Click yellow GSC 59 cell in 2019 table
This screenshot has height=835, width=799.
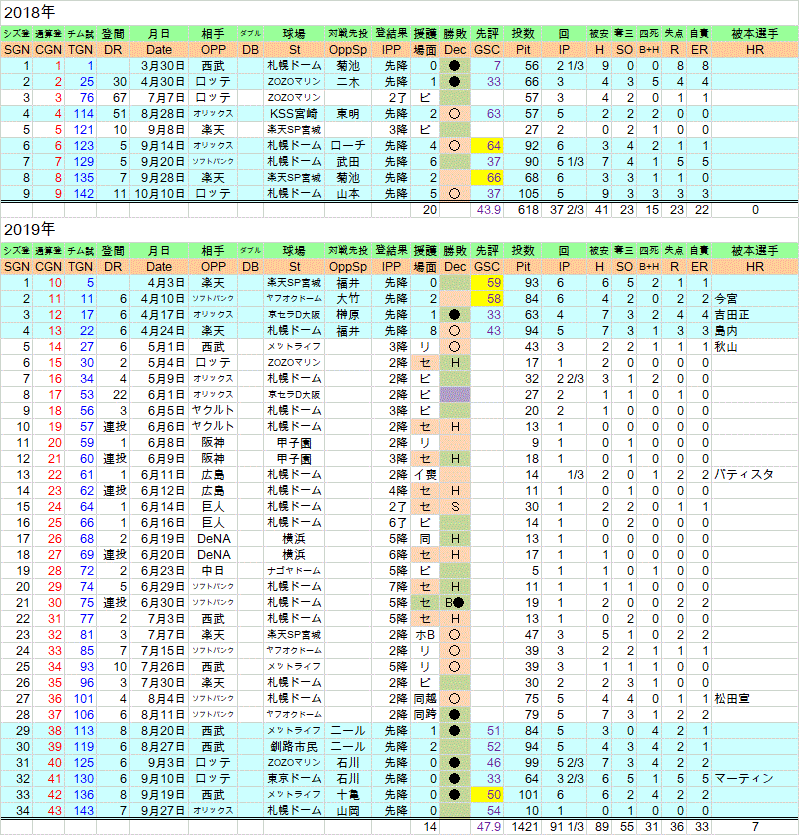[x=487, y=283]
